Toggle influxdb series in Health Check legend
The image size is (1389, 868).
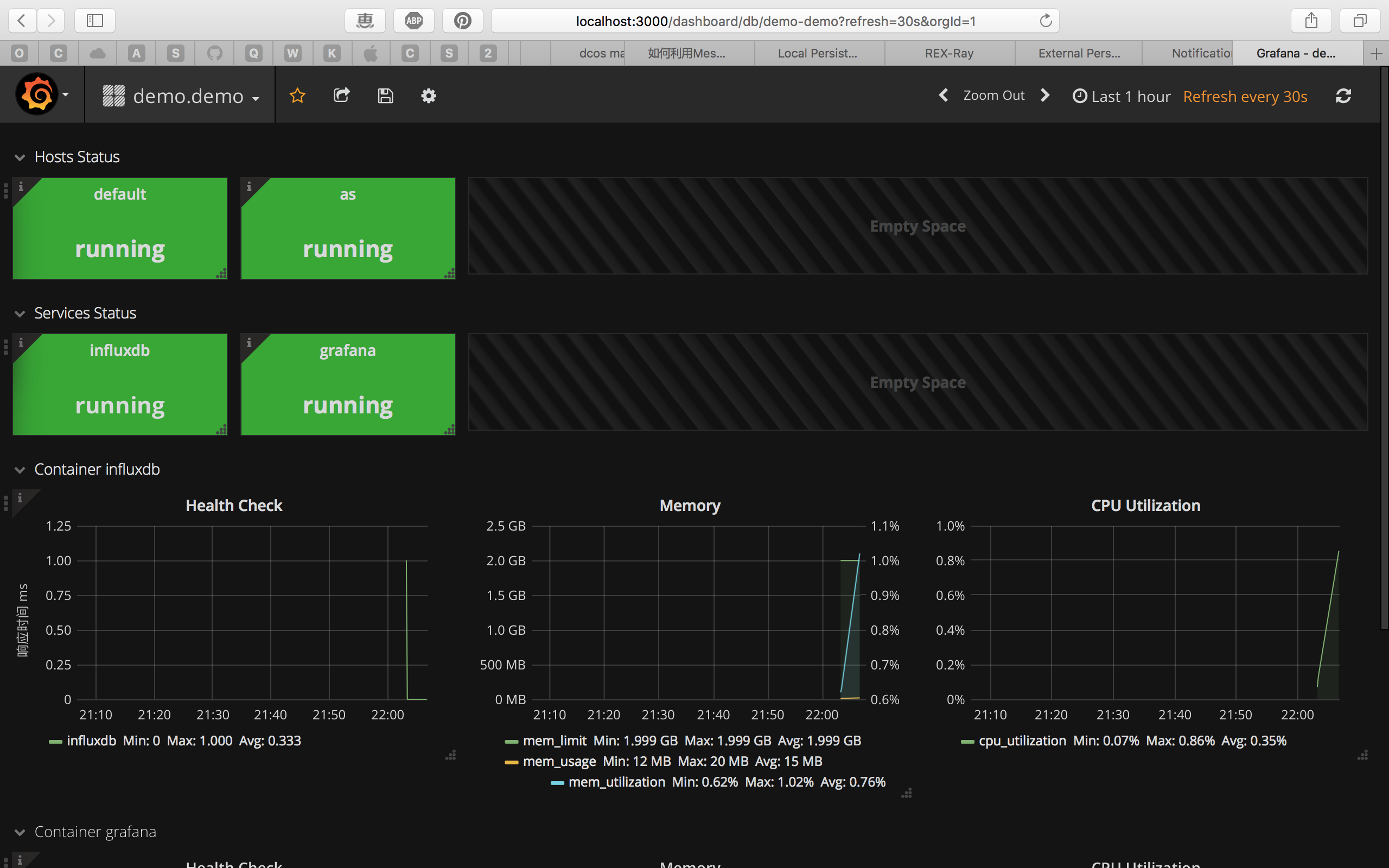tap(92, 741)
